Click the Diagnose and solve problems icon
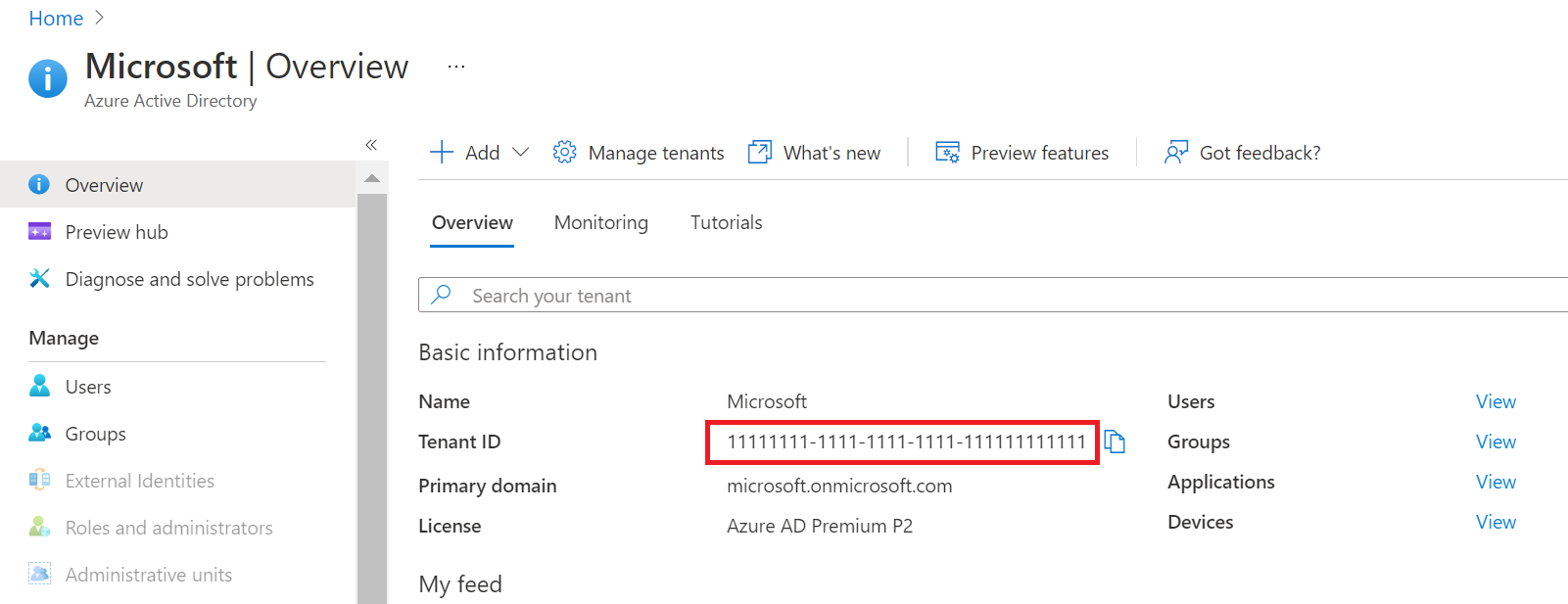The image size is (1568, 604). [x=39, y=279]
